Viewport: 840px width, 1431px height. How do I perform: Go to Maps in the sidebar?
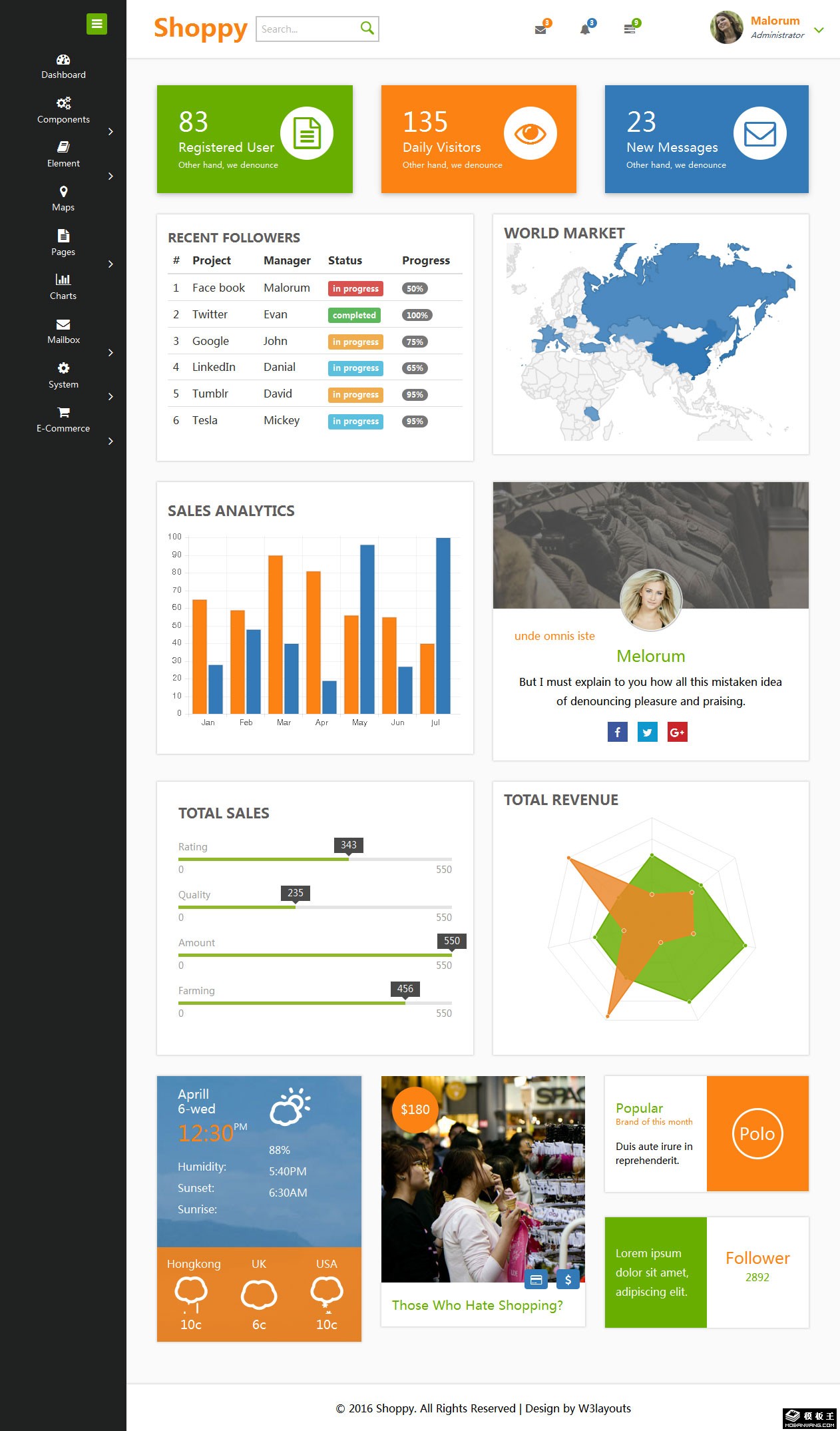[x=63, y=198]
